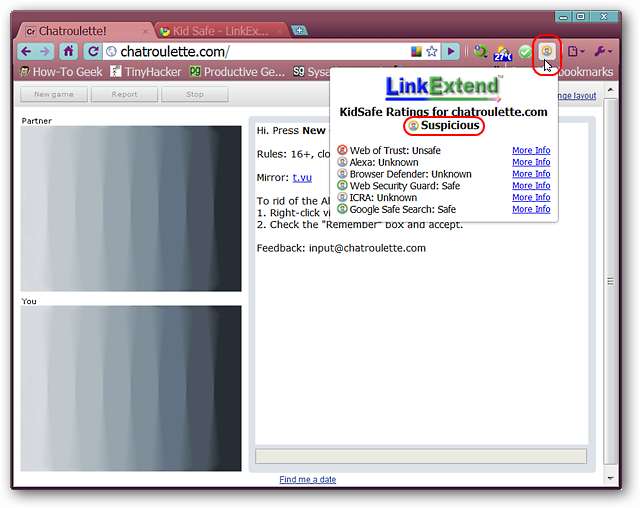This screenshot has height=508, width=640.
Task: Click the Find me a date link
Action: 308,479
